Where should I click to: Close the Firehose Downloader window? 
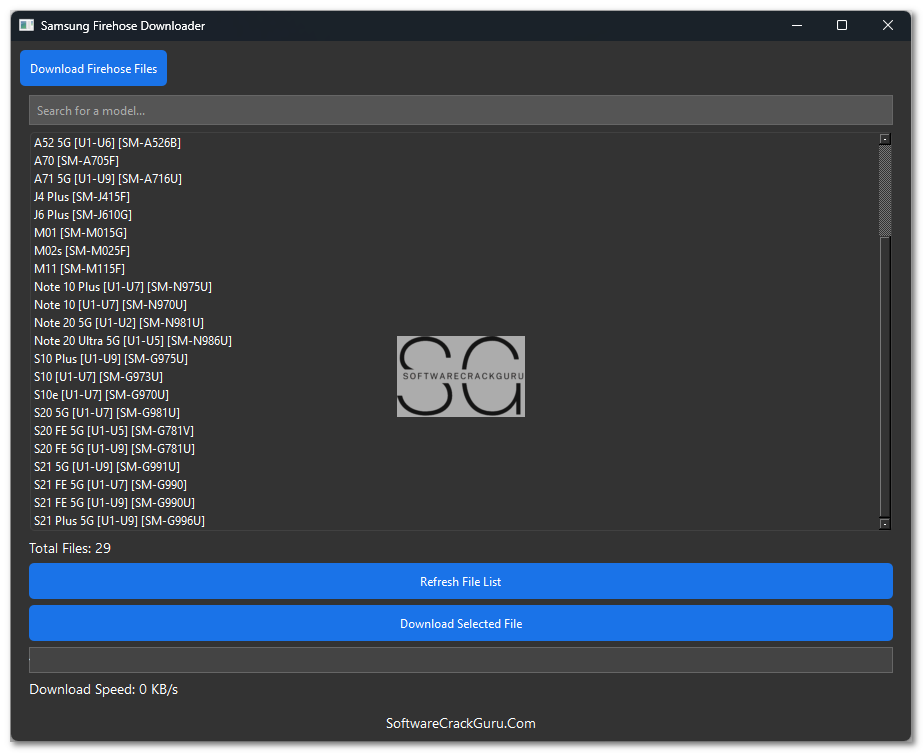click(887, 25)
